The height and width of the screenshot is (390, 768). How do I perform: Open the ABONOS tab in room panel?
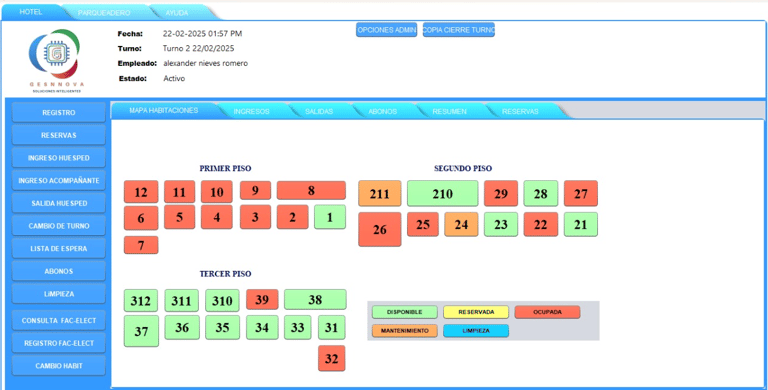383,111
